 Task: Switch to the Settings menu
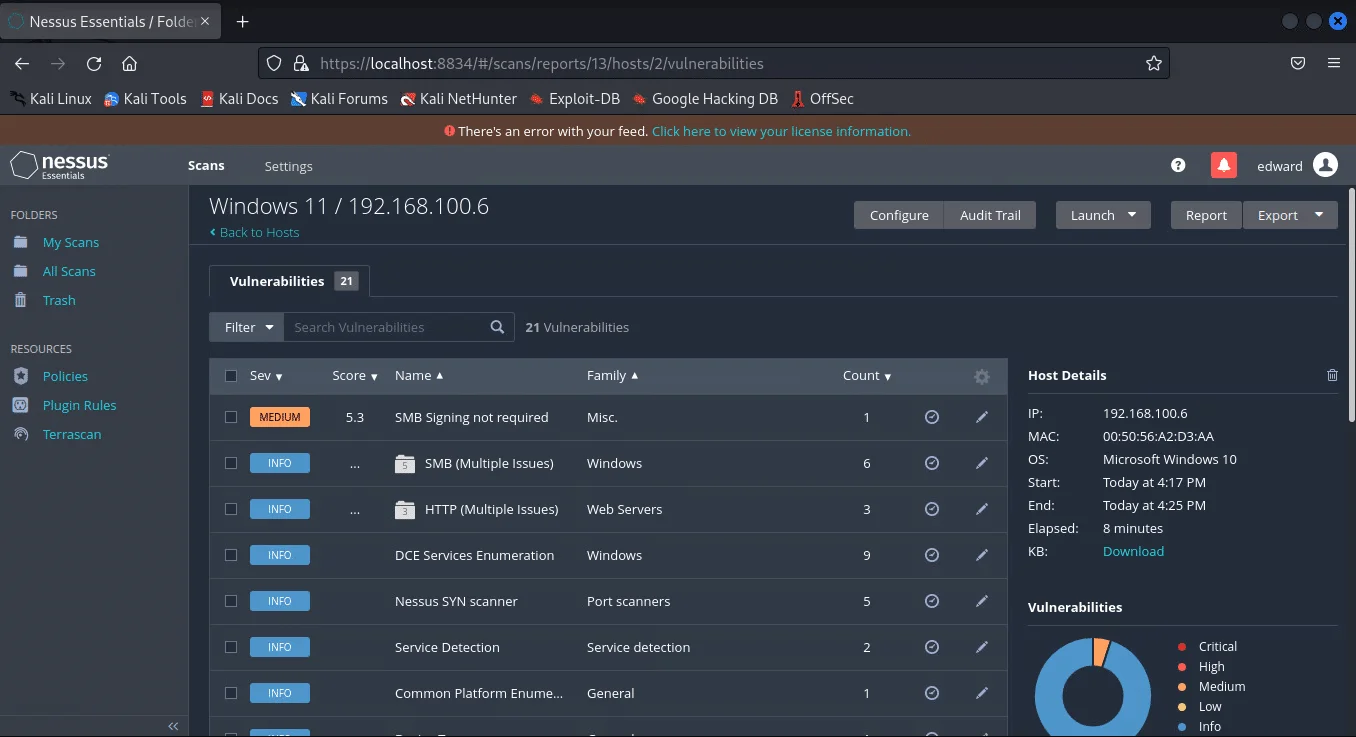tap(288, 166)
